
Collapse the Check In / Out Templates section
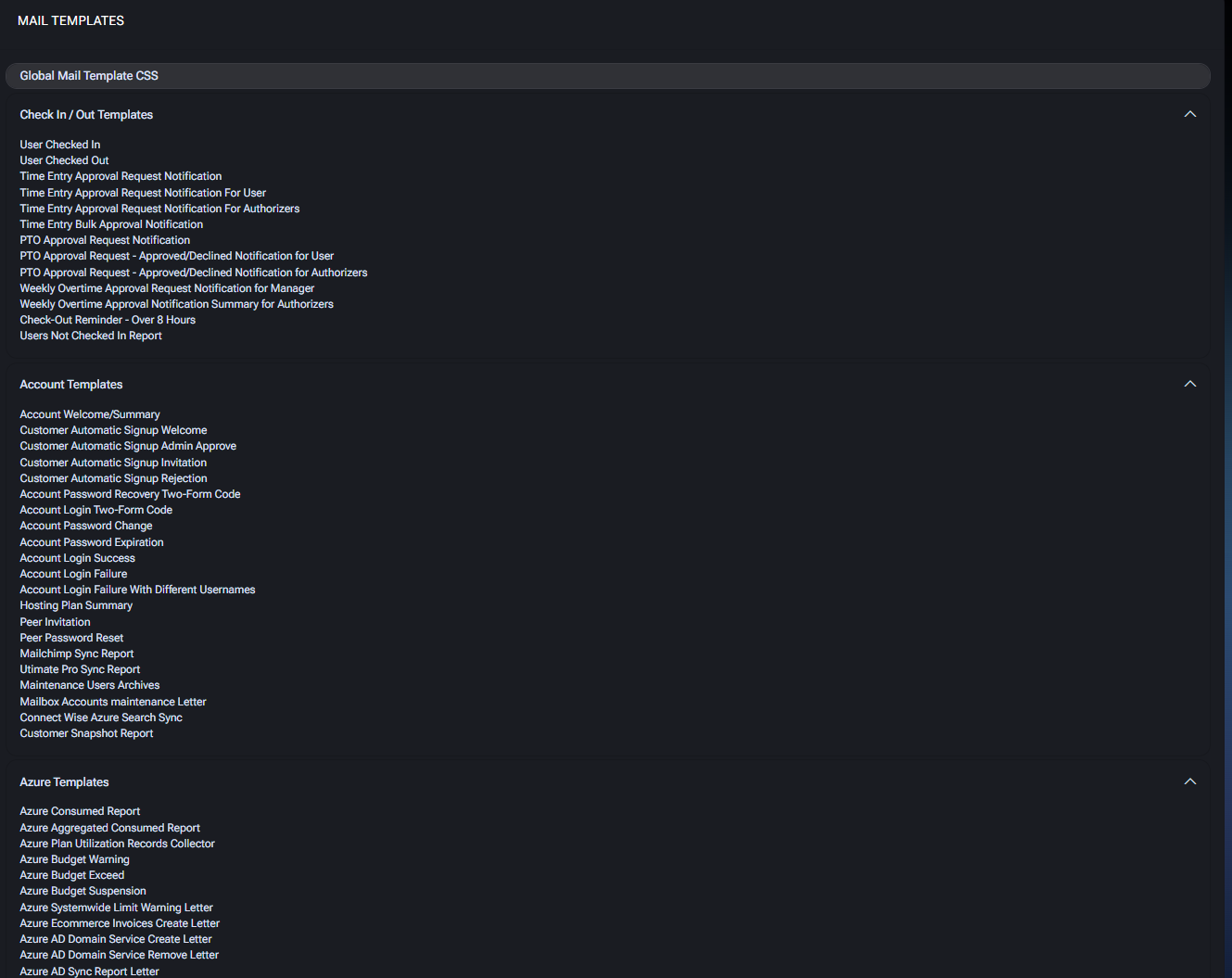[1189, 114]
